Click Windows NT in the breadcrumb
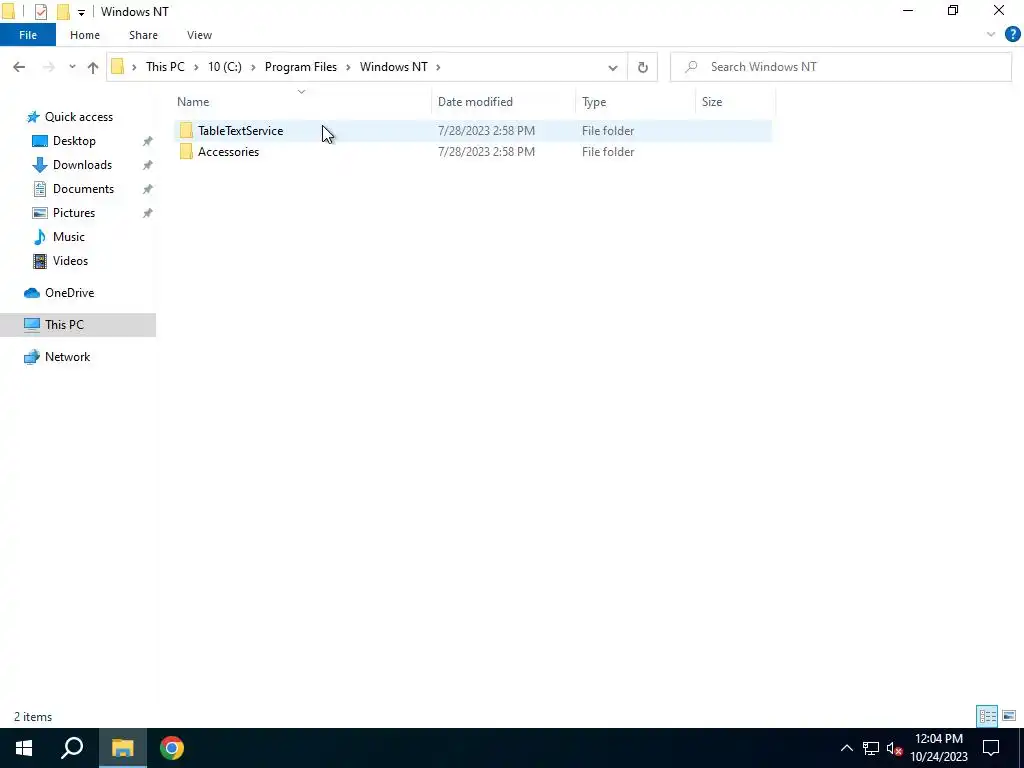 click(x=394, y=67)
